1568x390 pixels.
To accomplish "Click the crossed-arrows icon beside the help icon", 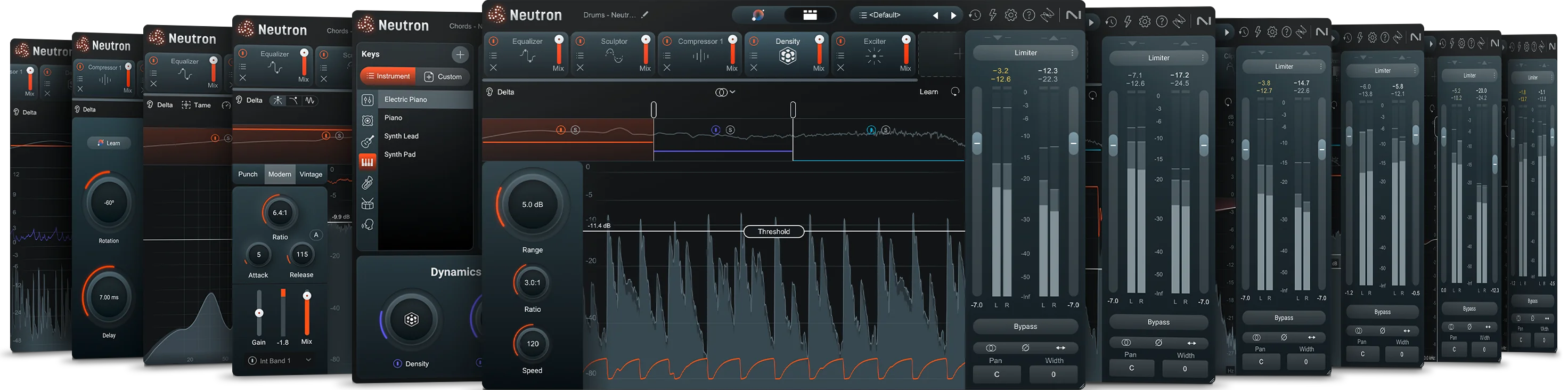I will click(x=1048, y=15).
